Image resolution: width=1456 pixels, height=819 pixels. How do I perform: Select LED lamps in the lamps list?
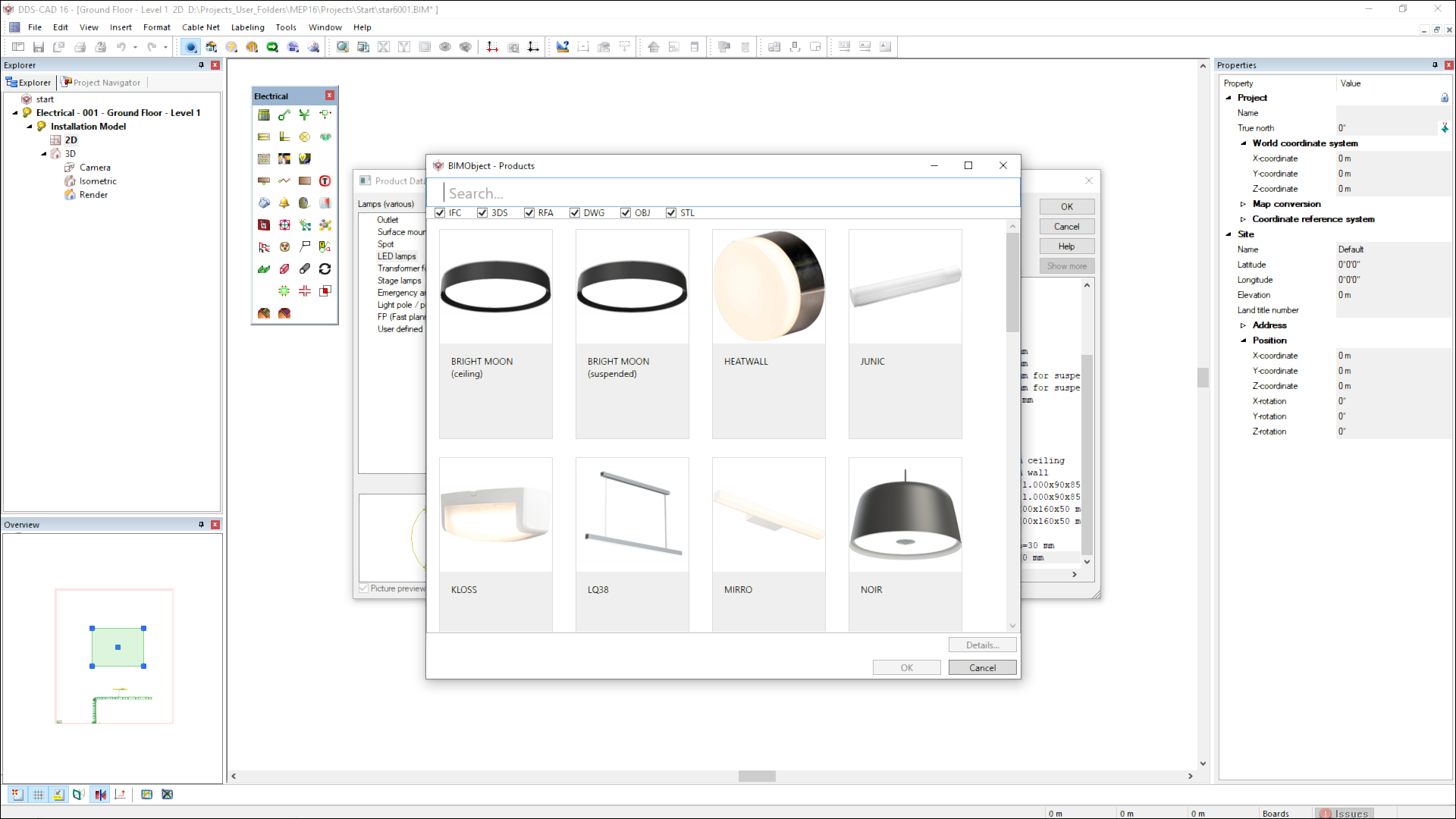(x=397, y=256)
